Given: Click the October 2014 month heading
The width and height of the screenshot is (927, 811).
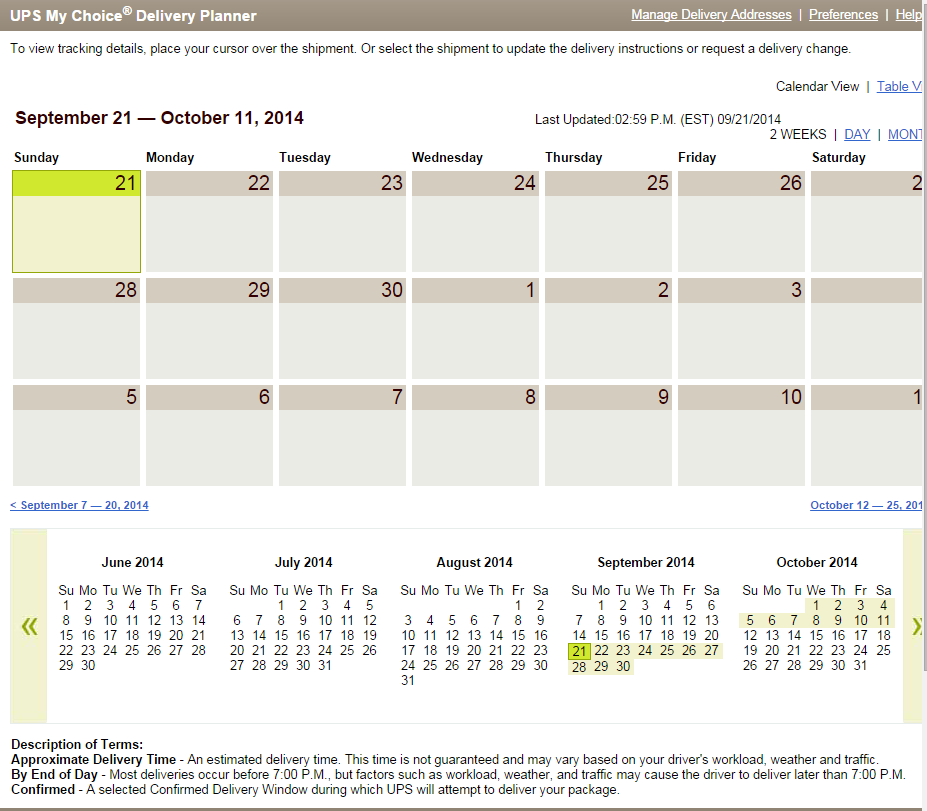Looking at the screenshot, I should point(816,562).
